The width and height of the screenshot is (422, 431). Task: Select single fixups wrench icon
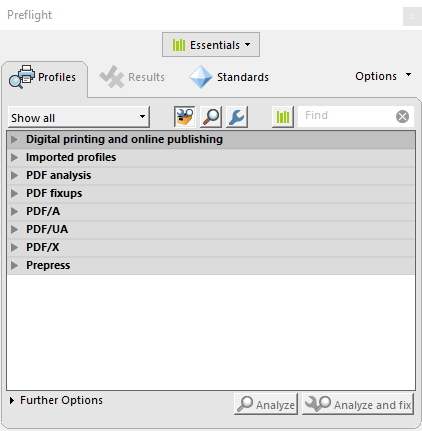[237, 117]
